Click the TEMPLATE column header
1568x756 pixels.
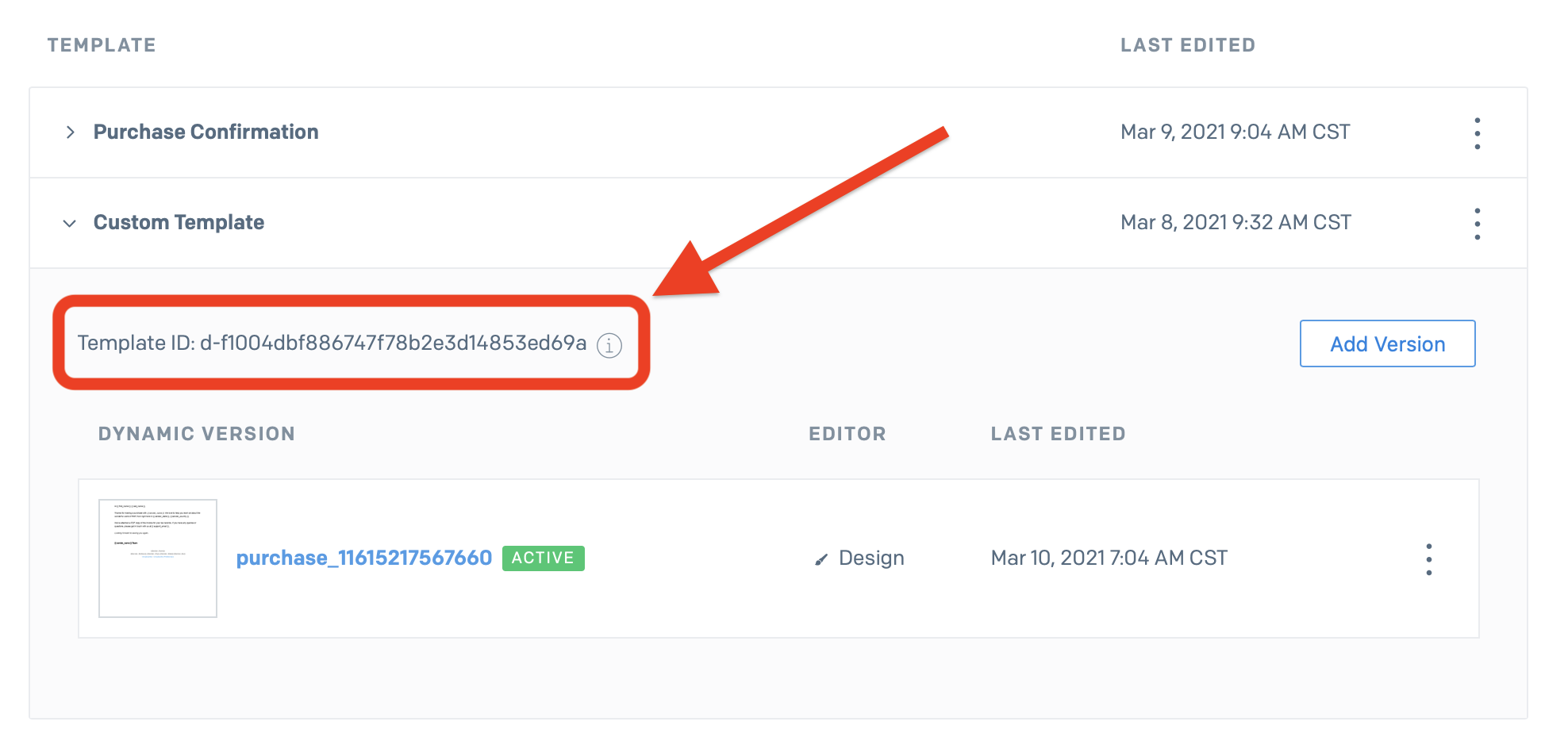tap(102, 45)
